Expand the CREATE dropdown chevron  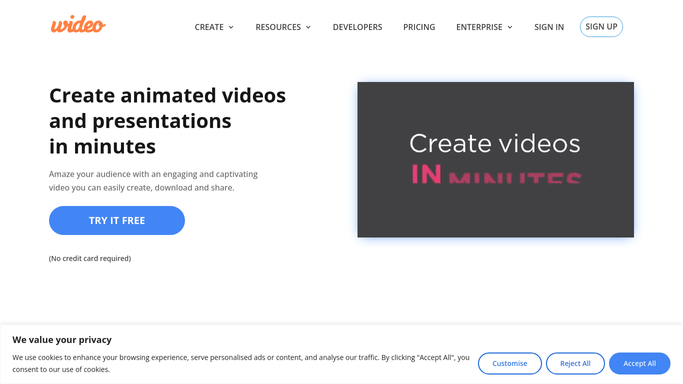click(231, 27)
